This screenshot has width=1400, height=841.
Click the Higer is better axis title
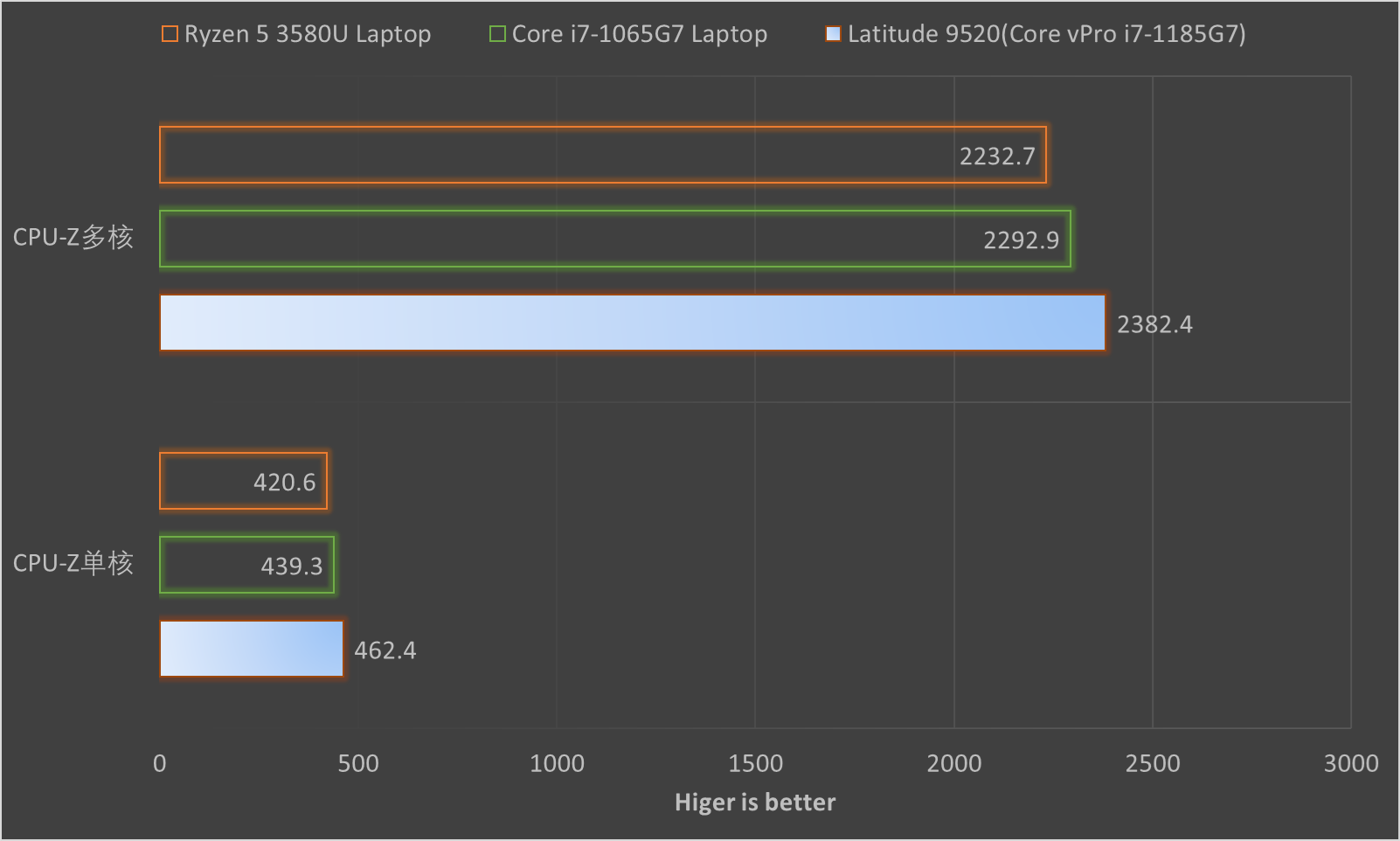(x=754, y=802)
